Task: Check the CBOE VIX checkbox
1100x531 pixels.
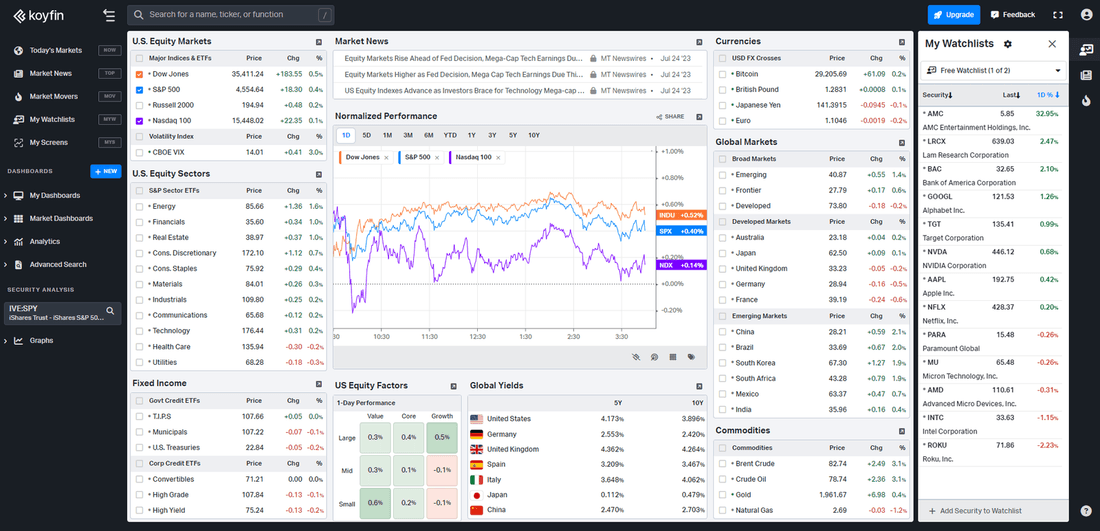Action: coord(140,152)
